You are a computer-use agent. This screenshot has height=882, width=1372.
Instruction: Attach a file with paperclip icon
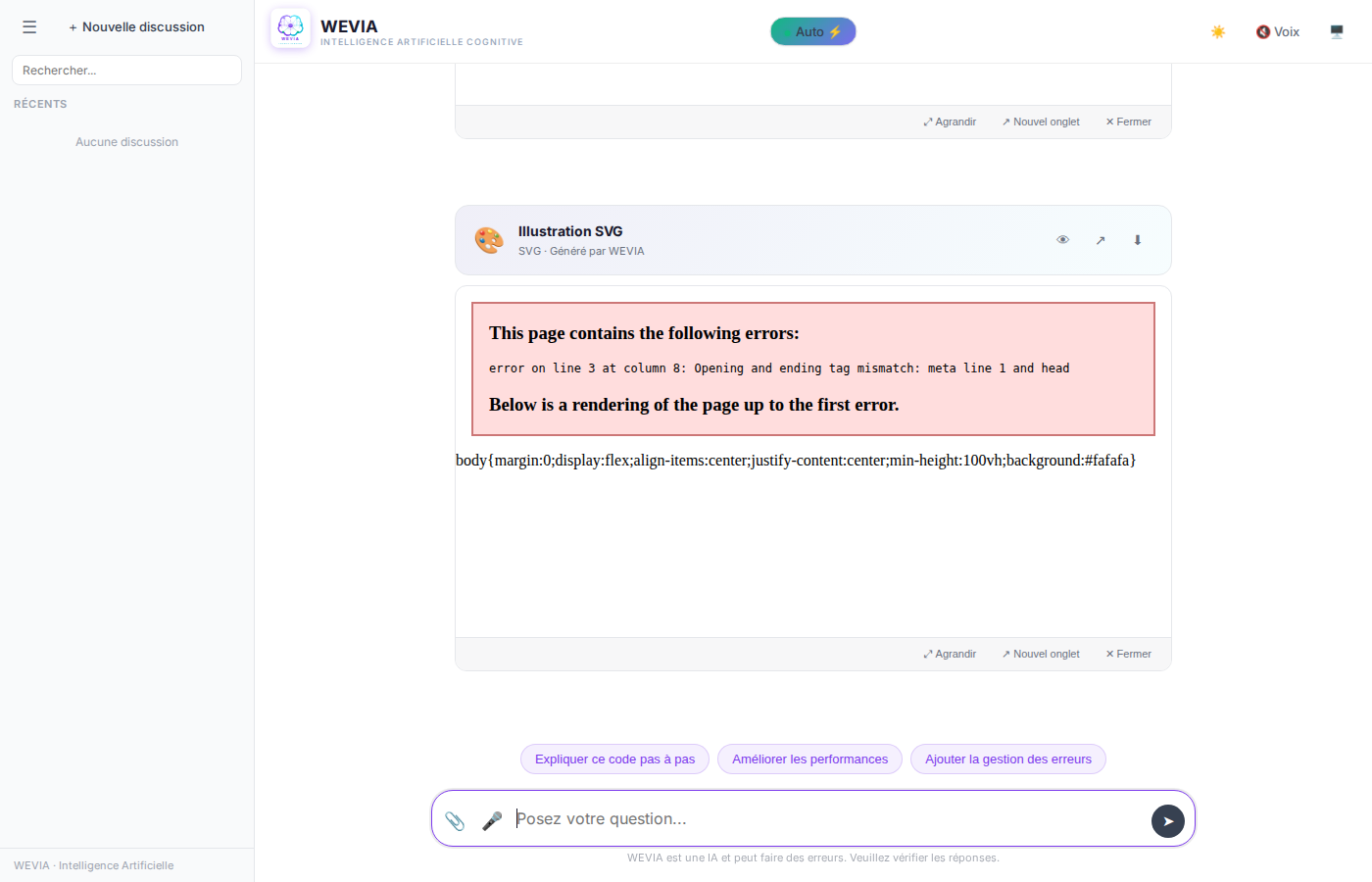[455, 820]
